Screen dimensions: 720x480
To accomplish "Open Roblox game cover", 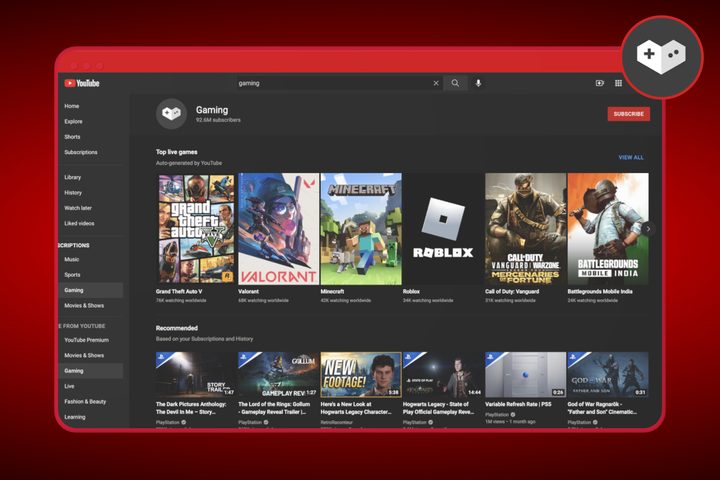I will coord(443,228).
